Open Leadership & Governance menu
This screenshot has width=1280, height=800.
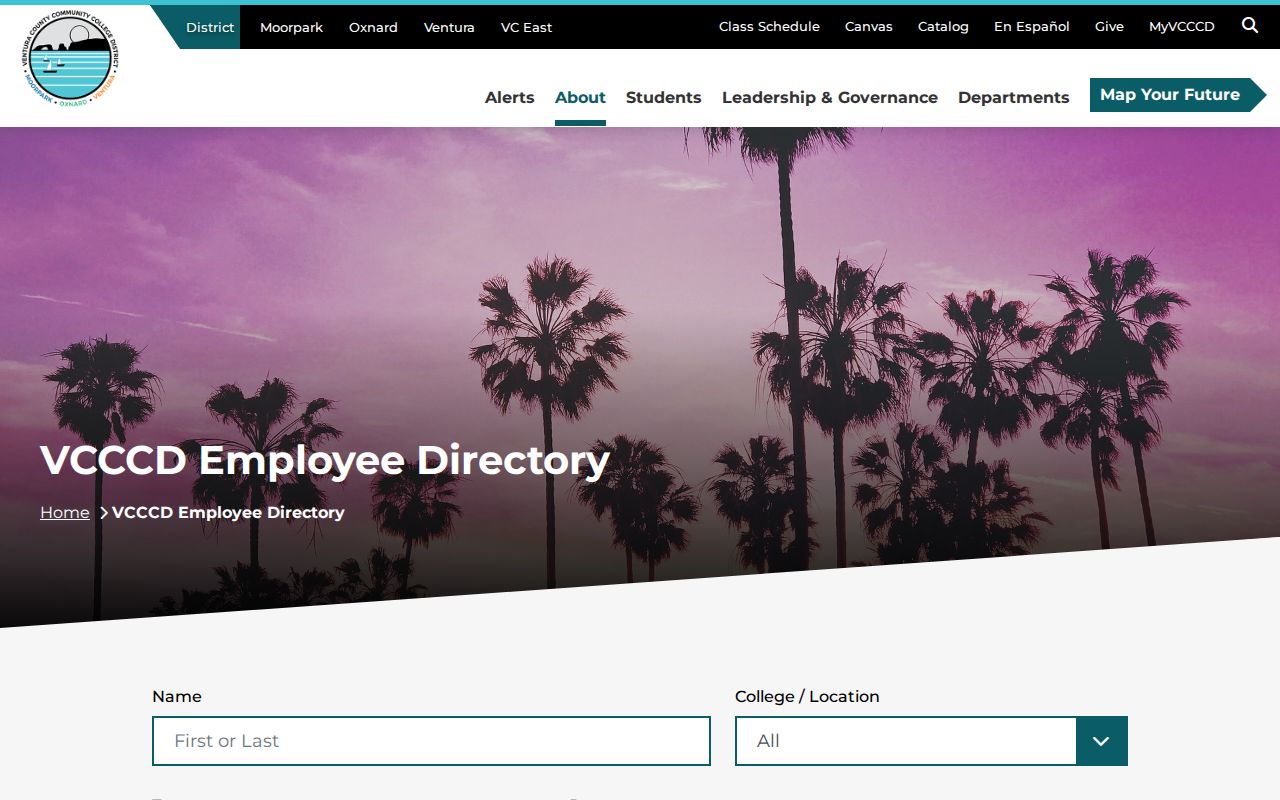[x=830, y=97]
